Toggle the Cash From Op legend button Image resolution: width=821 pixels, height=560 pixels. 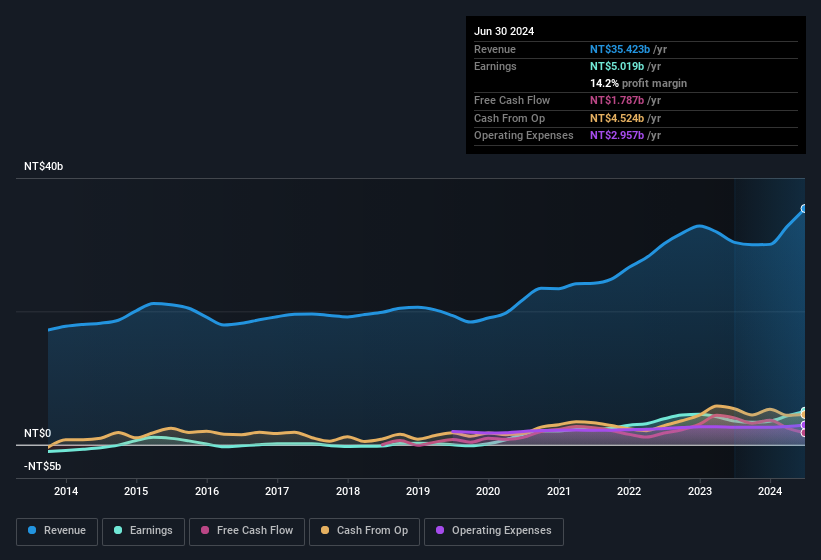click(364, 531)
